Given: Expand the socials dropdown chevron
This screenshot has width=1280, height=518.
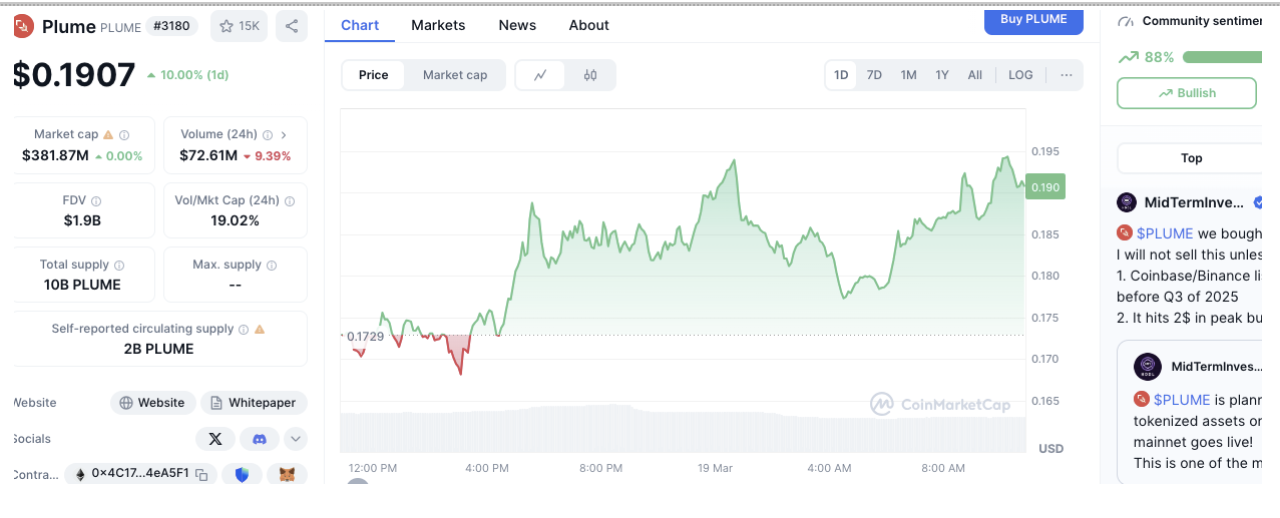Looking at the screenshot, I should tap(296, 438).
